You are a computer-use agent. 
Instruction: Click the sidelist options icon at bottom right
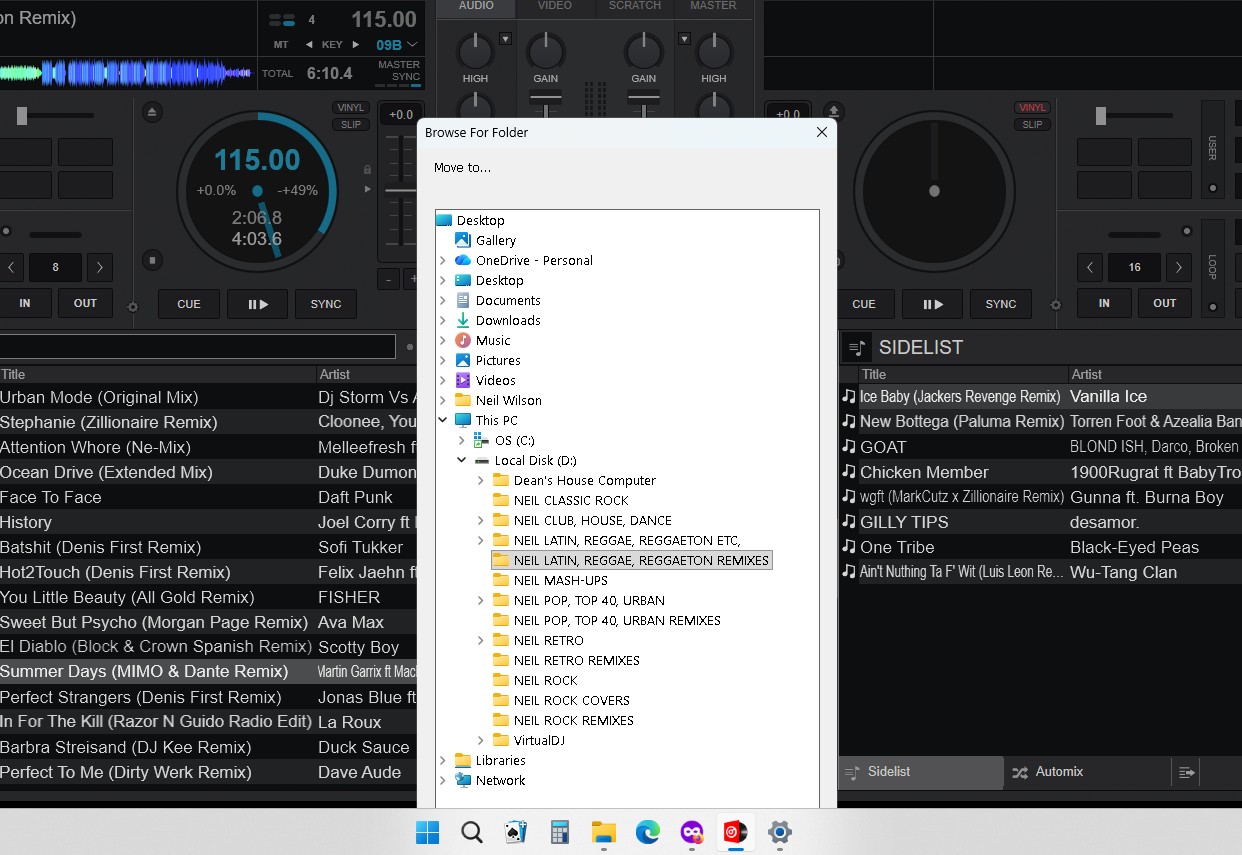pyautogui.click(x=1186, y=772)
